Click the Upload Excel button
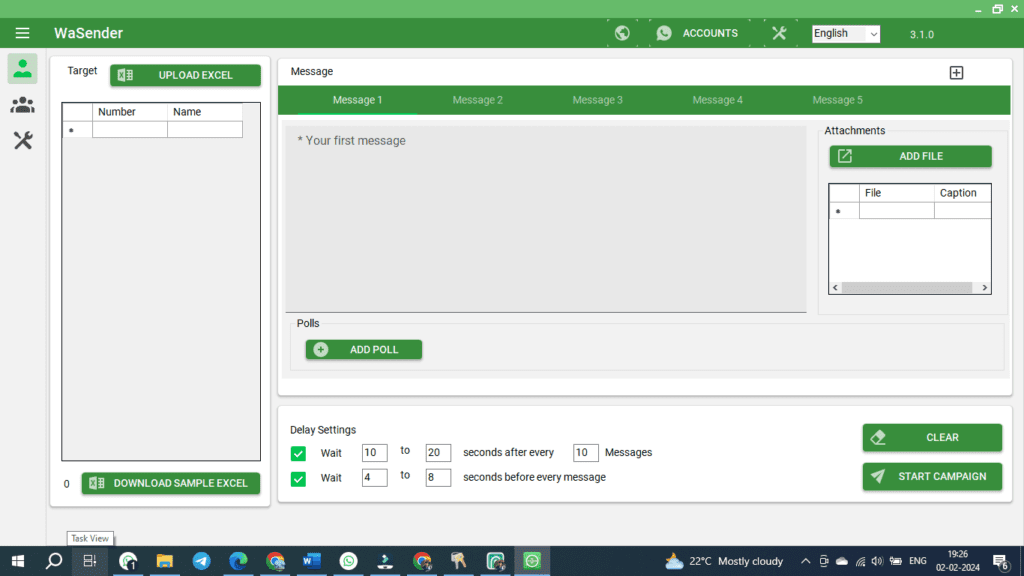The height and width of the screenshot is (576, 1024). click(x=185, y=75)
